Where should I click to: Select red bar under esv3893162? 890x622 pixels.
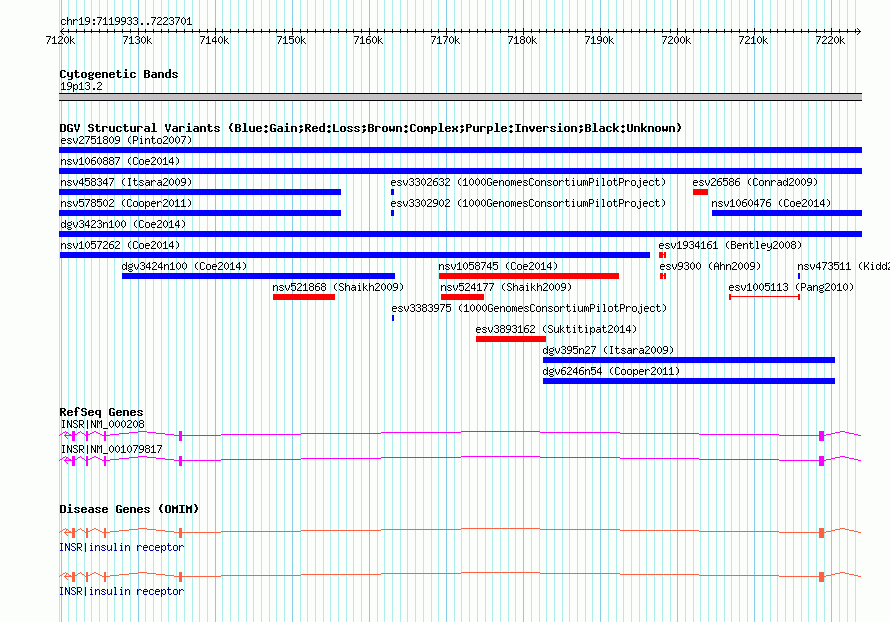click(511, 339)
